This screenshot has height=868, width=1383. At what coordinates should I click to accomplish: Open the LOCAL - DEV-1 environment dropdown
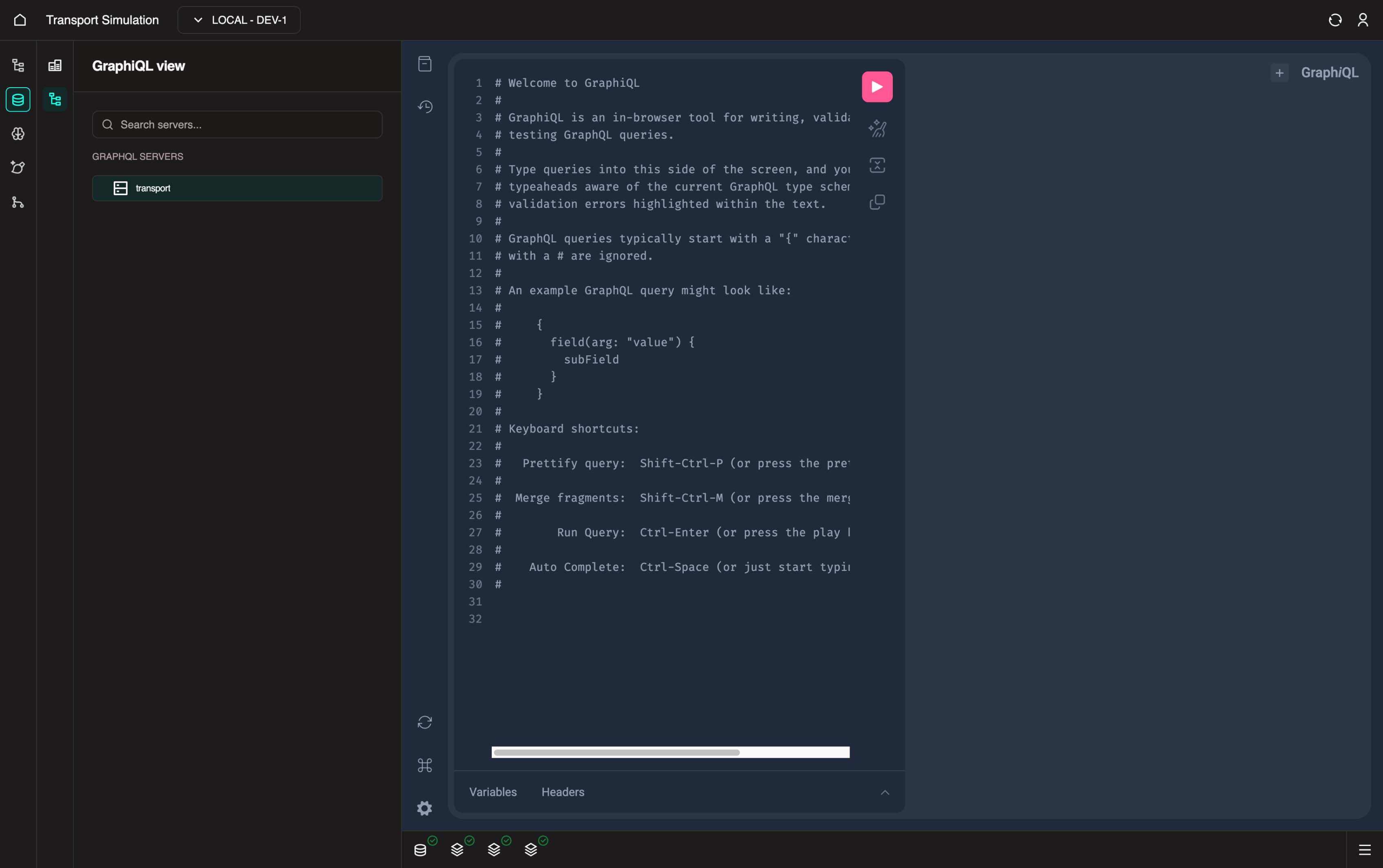pos(239,20)
